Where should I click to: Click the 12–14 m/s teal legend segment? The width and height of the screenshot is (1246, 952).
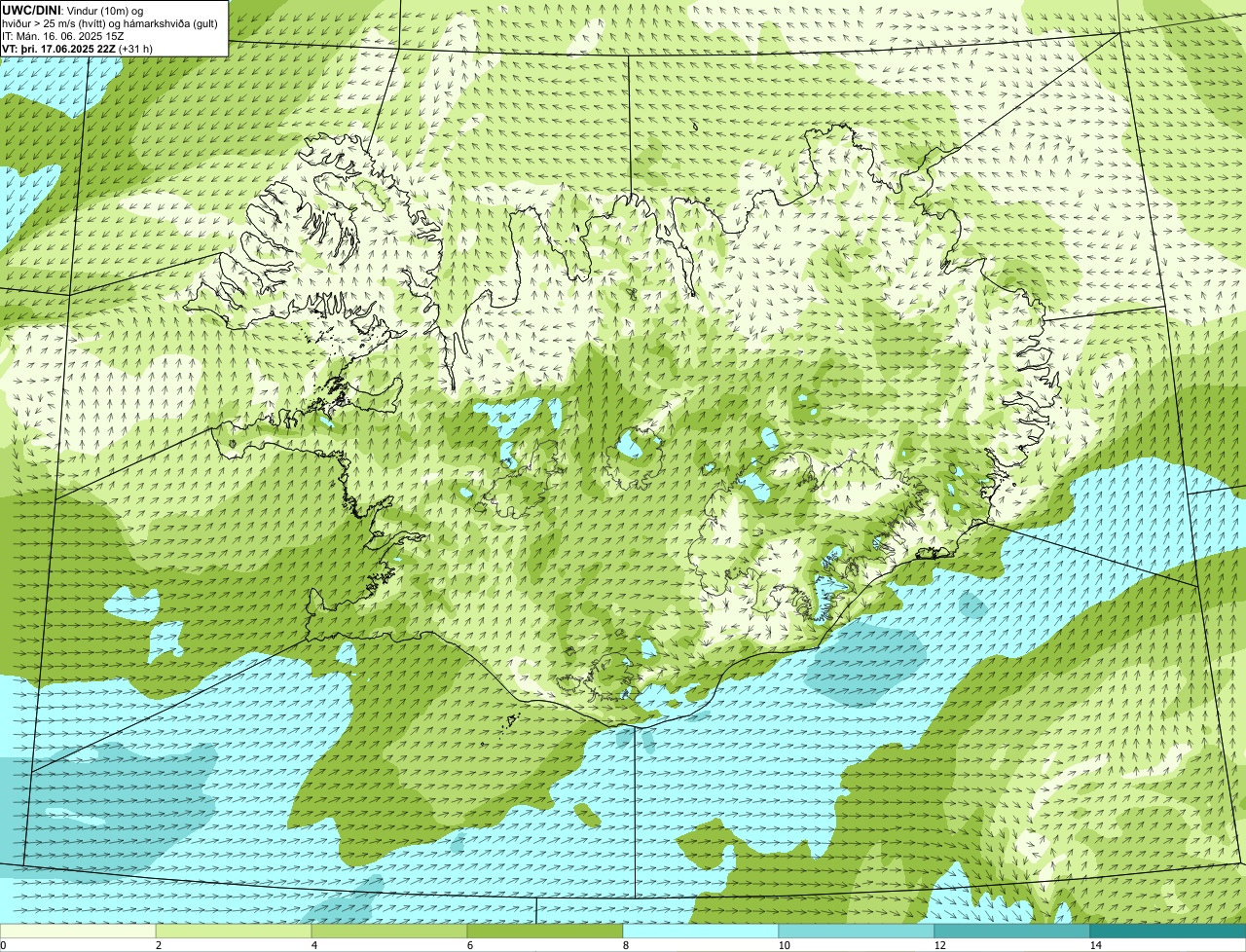[1012, 931]
